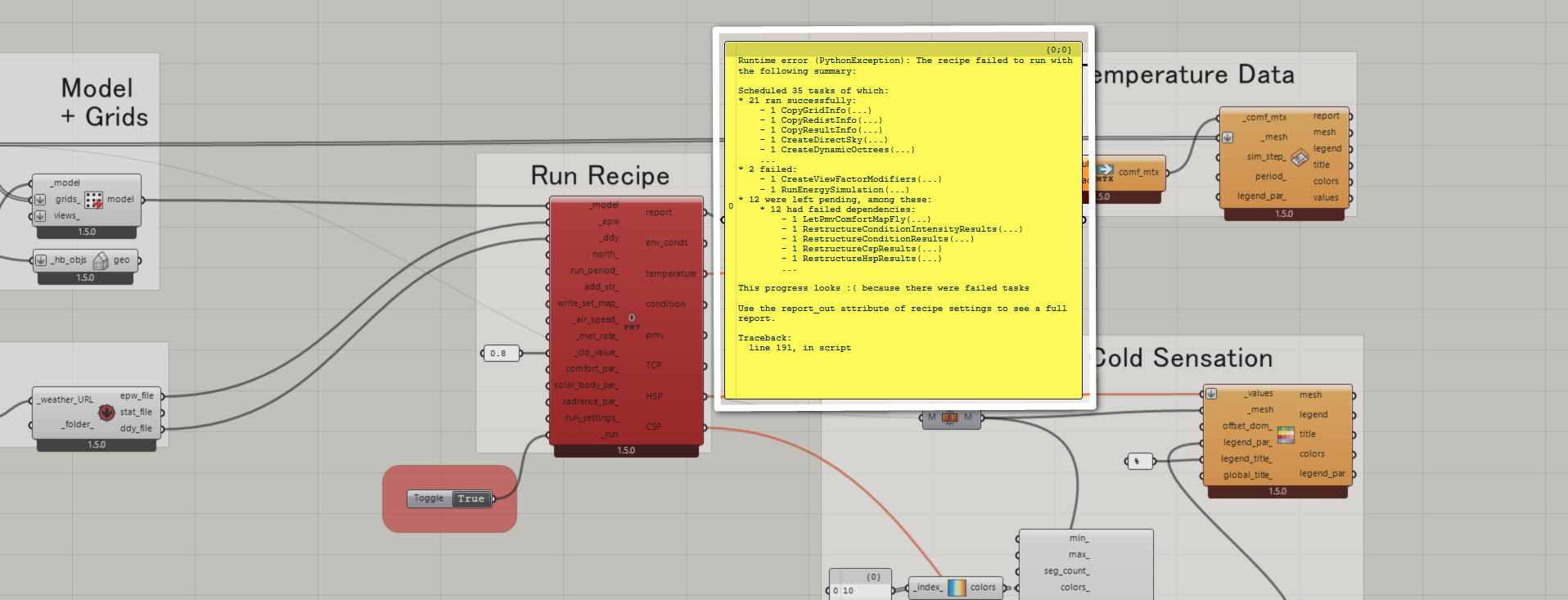
Task: Click the geo output of _hb_objs component
Action: [121, 260]
